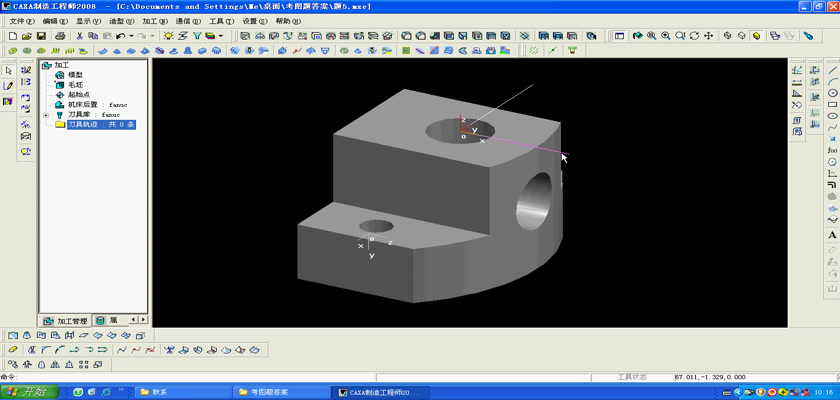Switch to the 属性 tab beside 加工管理
This screenshot has height=400, width=840.
point(109,321)
